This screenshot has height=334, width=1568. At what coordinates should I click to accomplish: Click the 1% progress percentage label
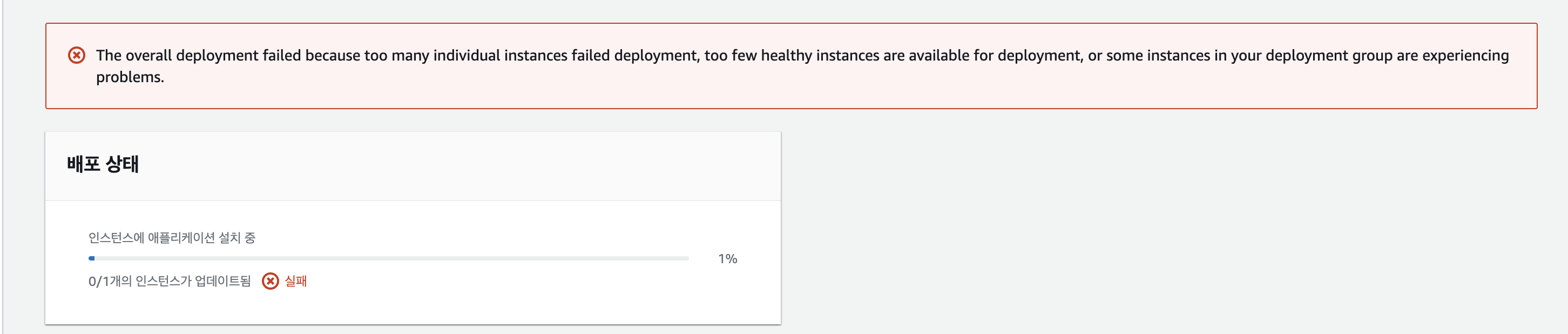(727, 259)
